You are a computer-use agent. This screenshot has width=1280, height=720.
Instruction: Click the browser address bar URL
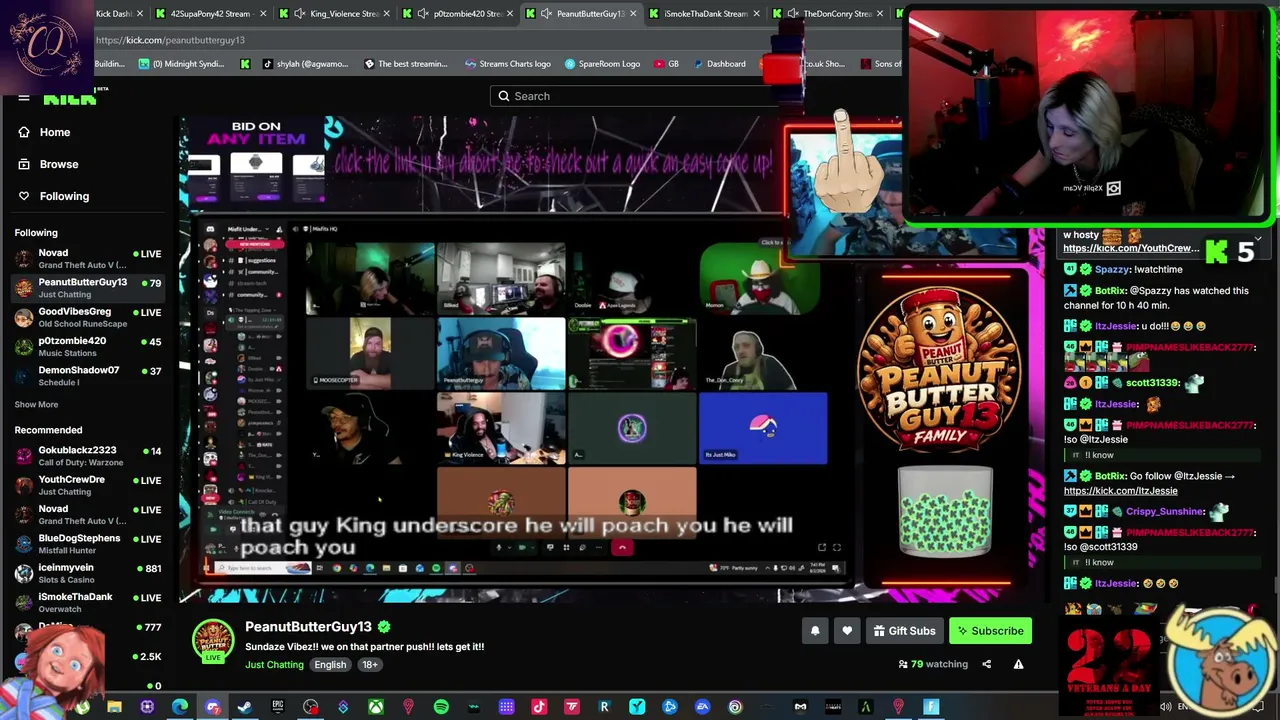pos(170,40)
